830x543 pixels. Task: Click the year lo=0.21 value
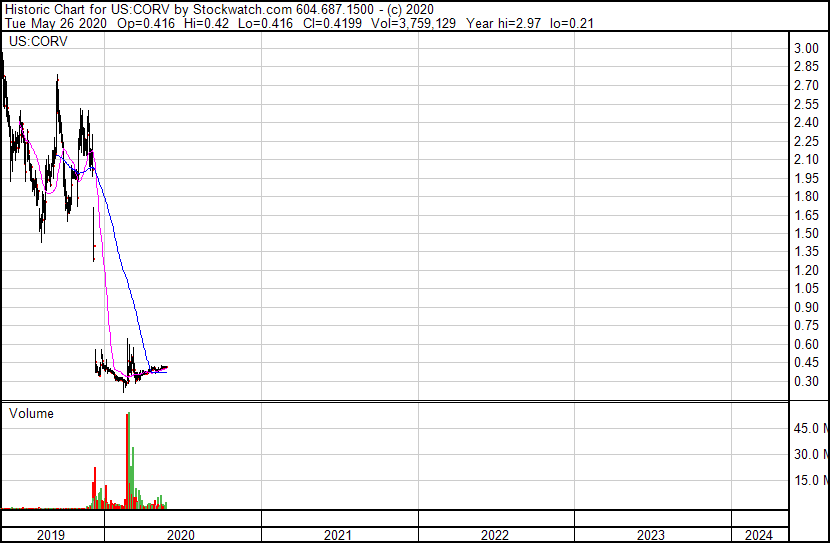point(572,23)
